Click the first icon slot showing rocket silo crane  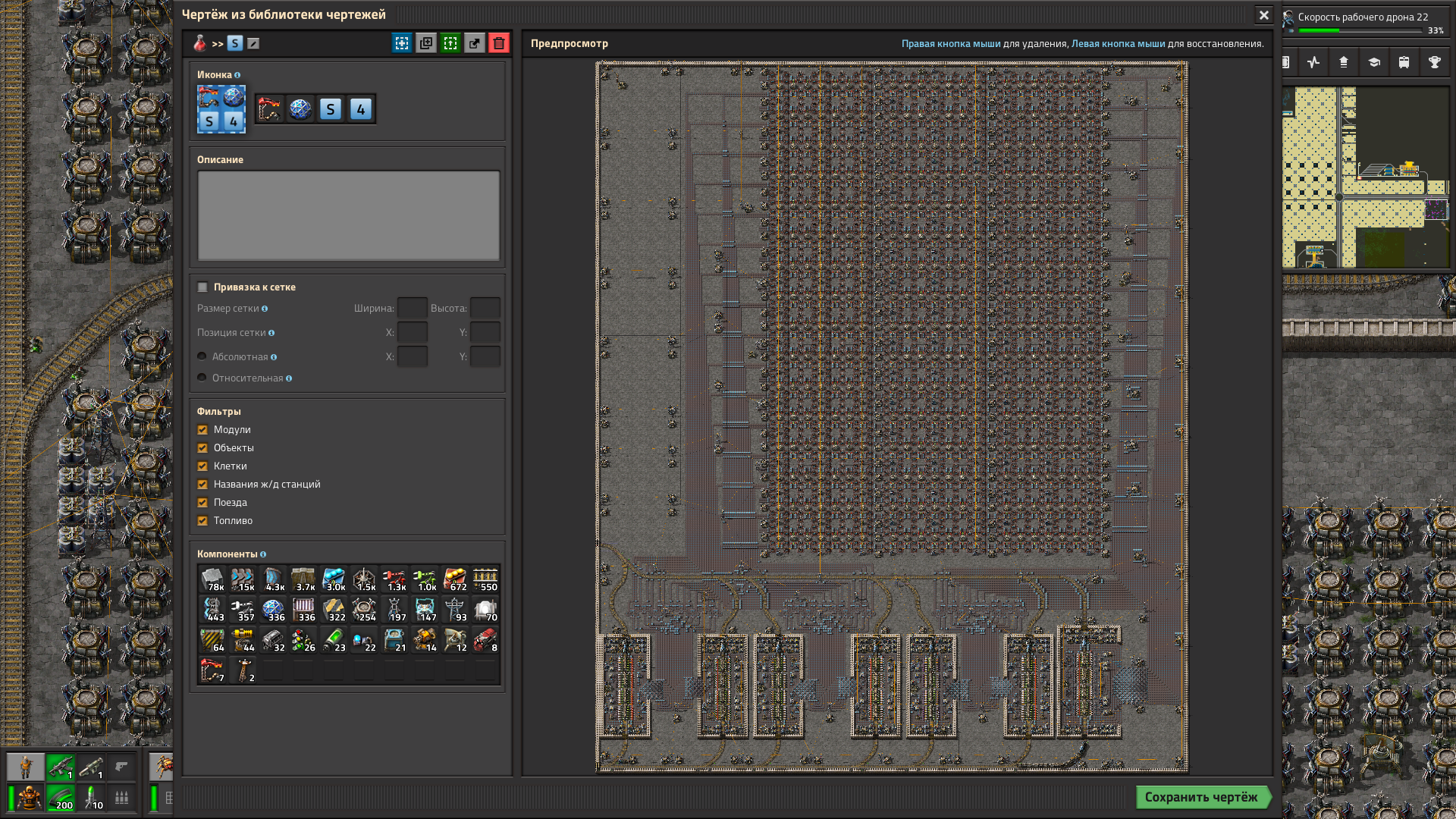click(x=270, y=109)
